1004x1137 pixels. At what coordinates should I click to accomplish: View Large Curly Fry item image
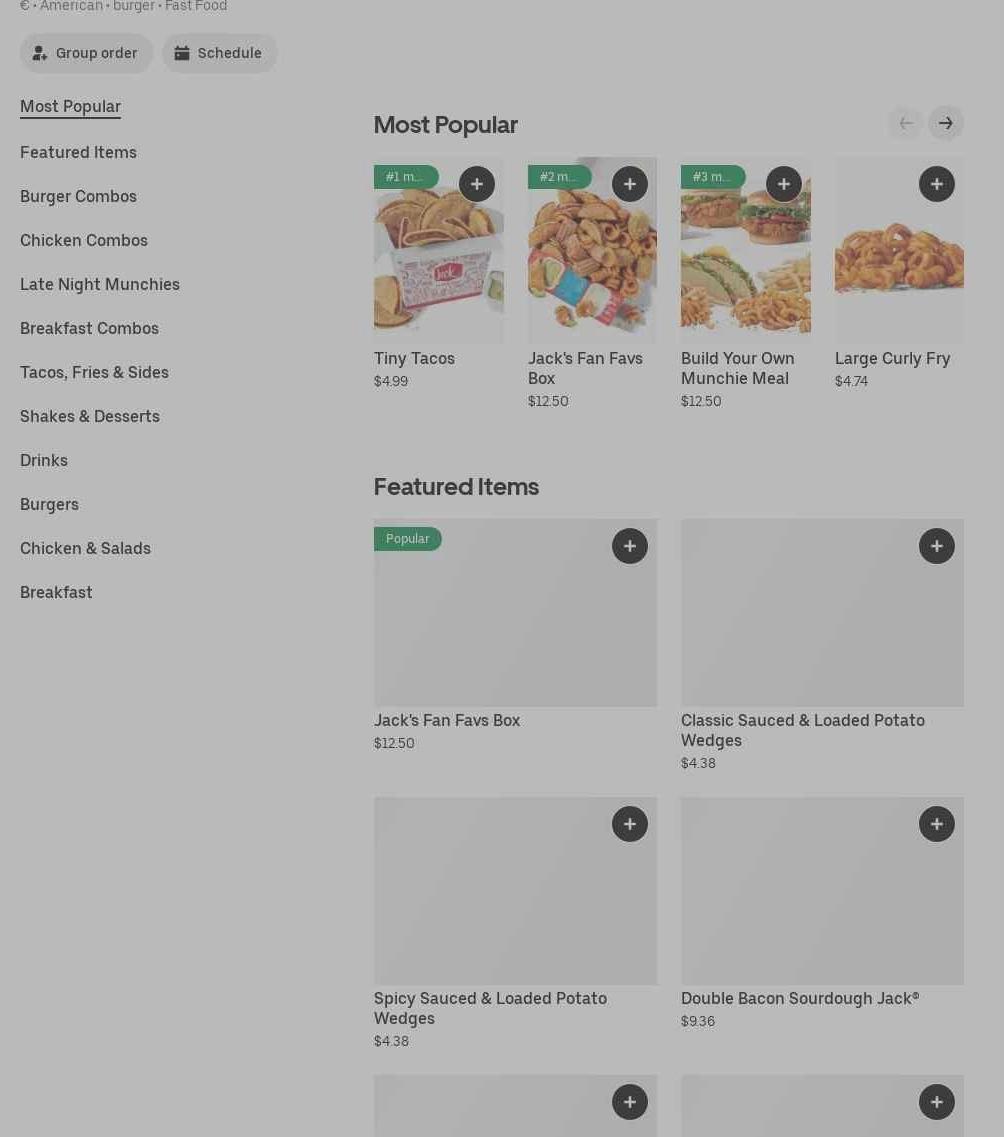[899, 270]
